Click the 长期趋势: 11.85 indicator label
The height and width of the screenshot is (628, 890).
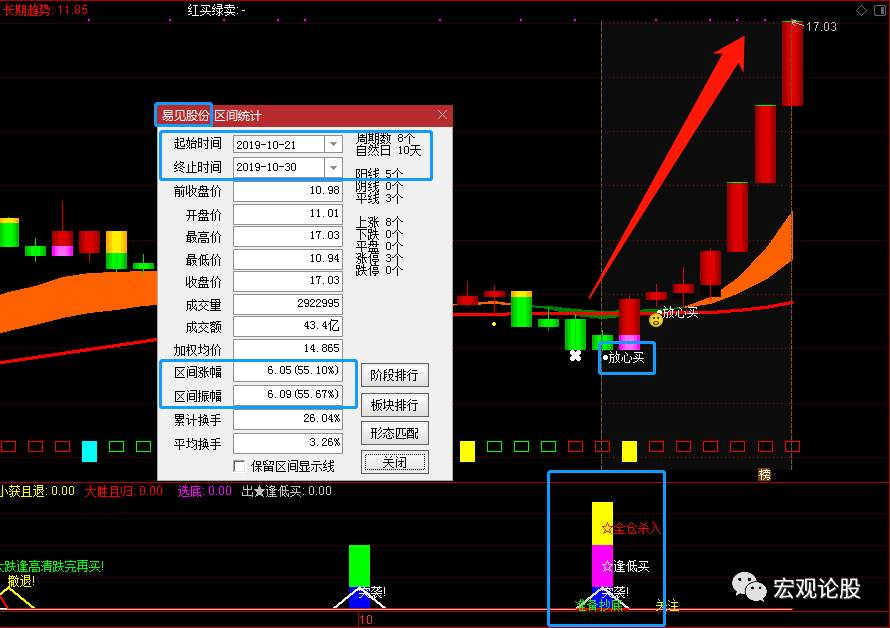(x=45, y=10)
